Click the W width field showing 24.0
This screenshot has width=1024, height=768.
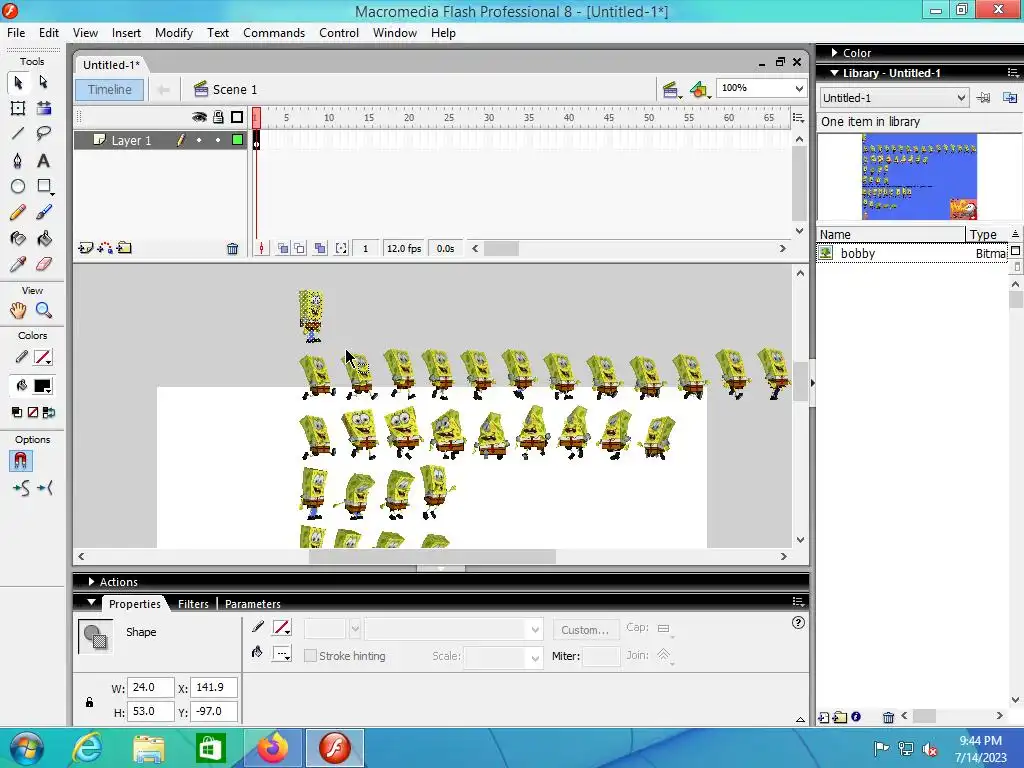pyautogui.click(x=150, y=688)
